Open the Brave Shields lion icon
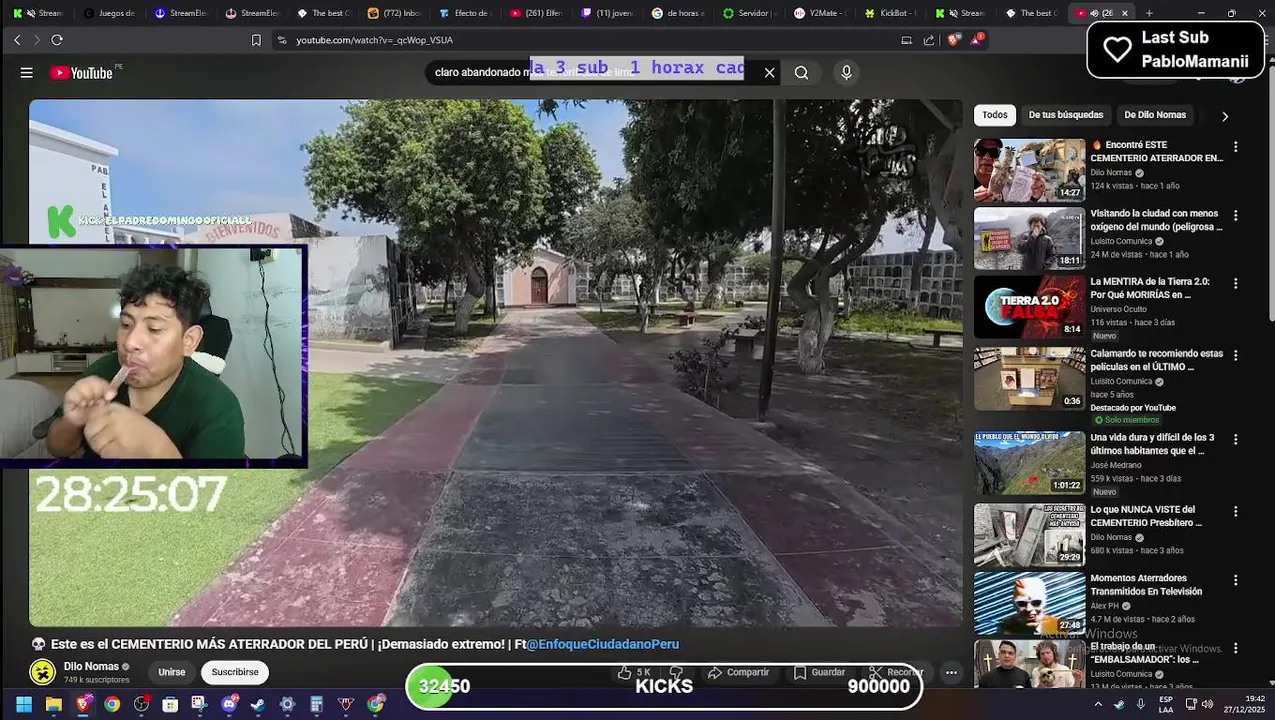The width and height of the screenshot is (1275, 720). click(953, 40)
